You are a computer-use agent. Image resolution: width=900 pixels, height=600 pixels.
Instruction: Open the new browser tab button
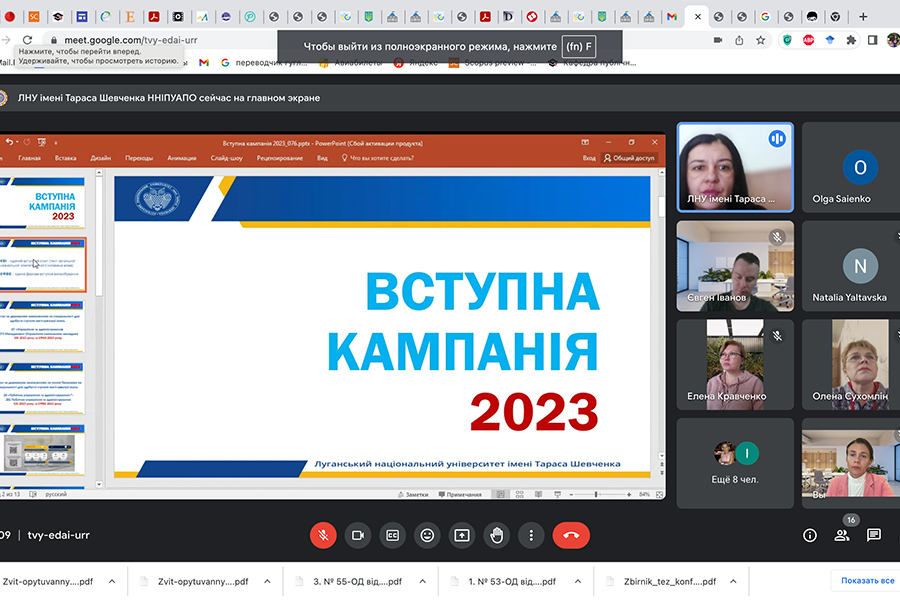[x=863, y=17]
